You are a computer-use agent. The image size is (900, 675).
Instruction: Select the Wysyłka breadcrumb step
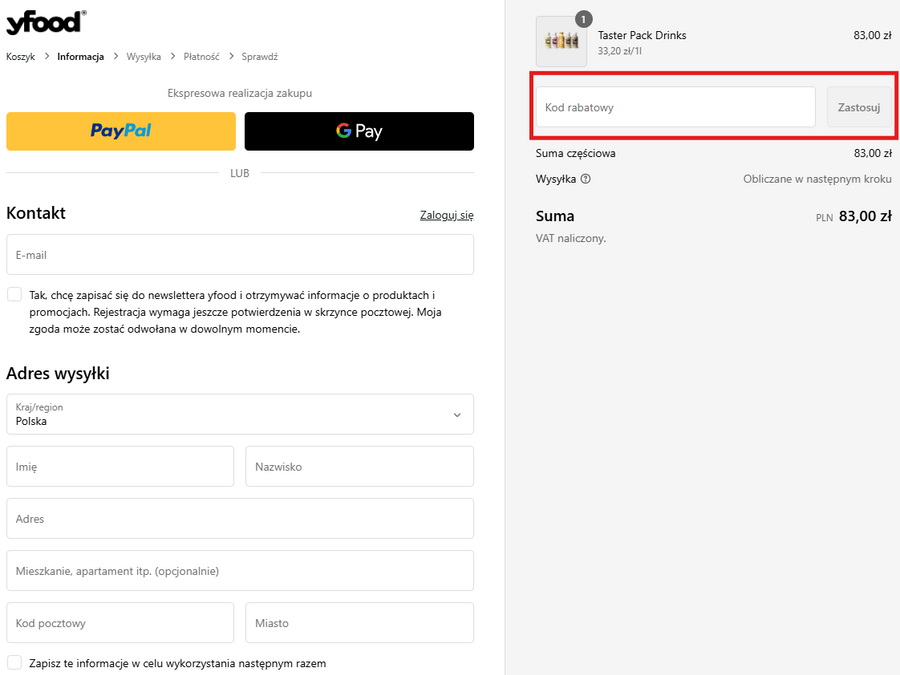coord(143,57)
